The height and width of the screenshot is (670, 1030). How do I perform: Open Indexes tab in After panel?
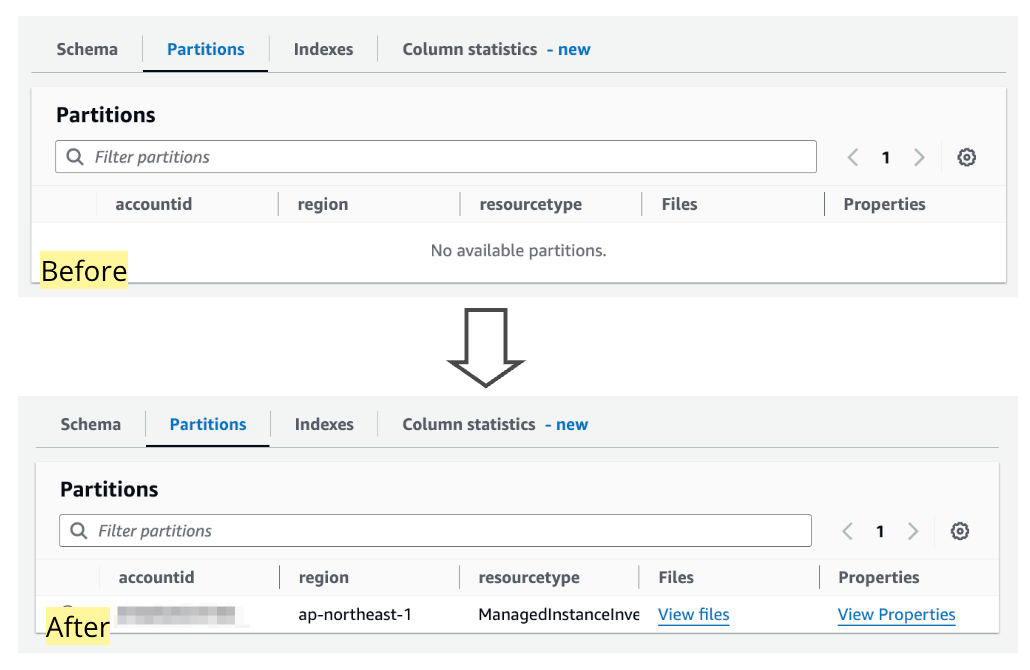coord(324,424)
